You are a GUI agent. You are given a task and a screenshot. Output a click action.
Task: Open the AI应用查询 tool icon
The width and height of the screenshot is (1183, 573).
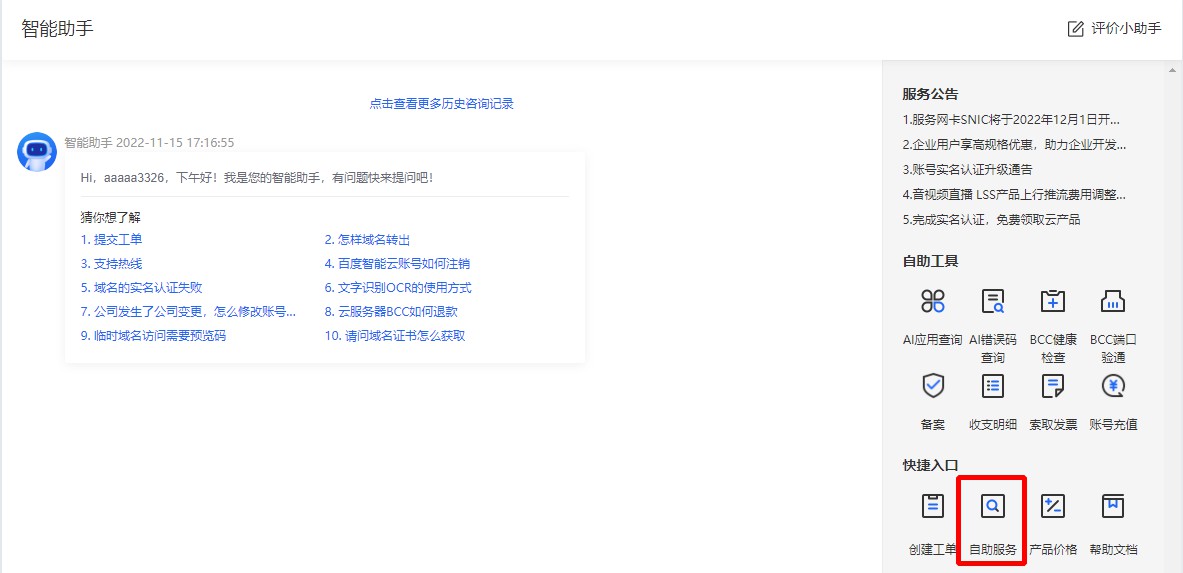tap(933, 300)
